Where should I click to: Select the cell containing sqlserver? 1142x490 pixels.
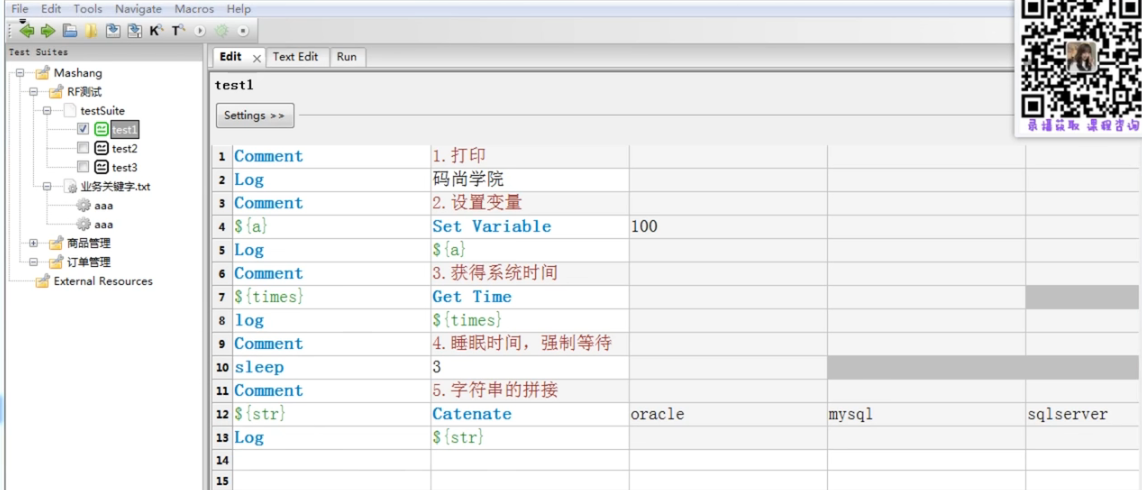[x=1082, y=414]
